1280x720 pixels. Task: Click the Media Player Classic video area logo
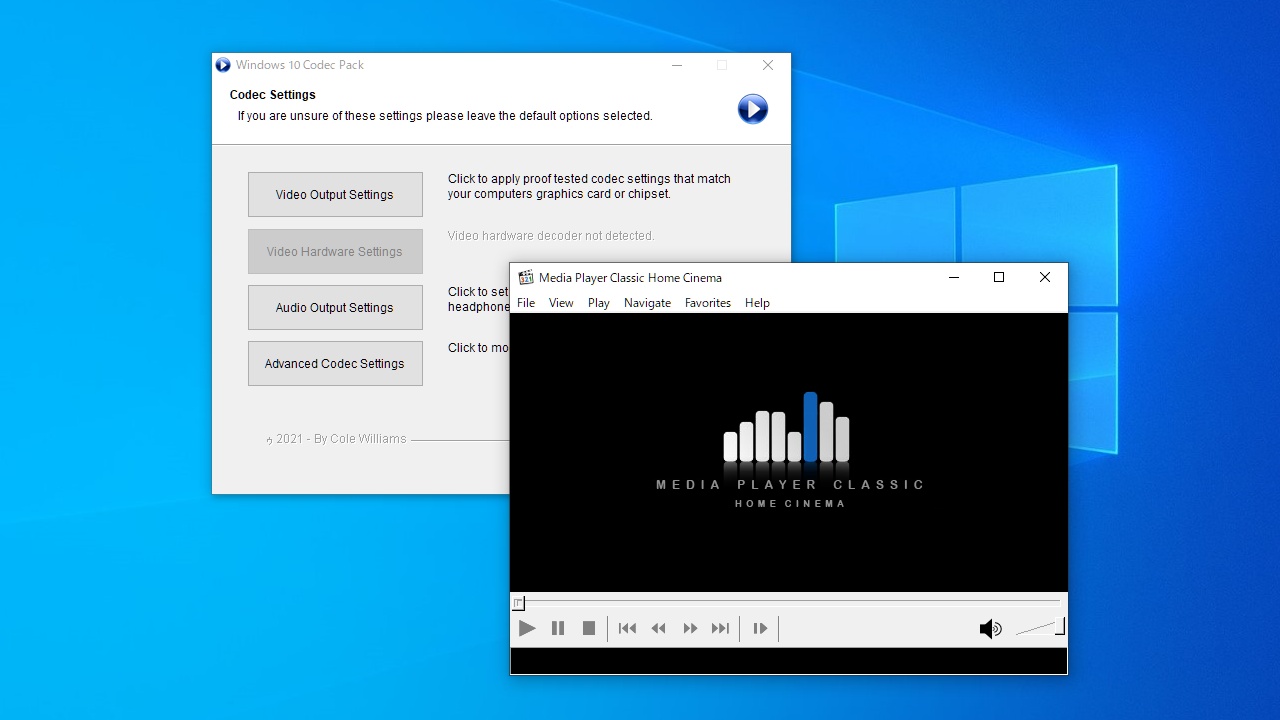click(789, 450)
